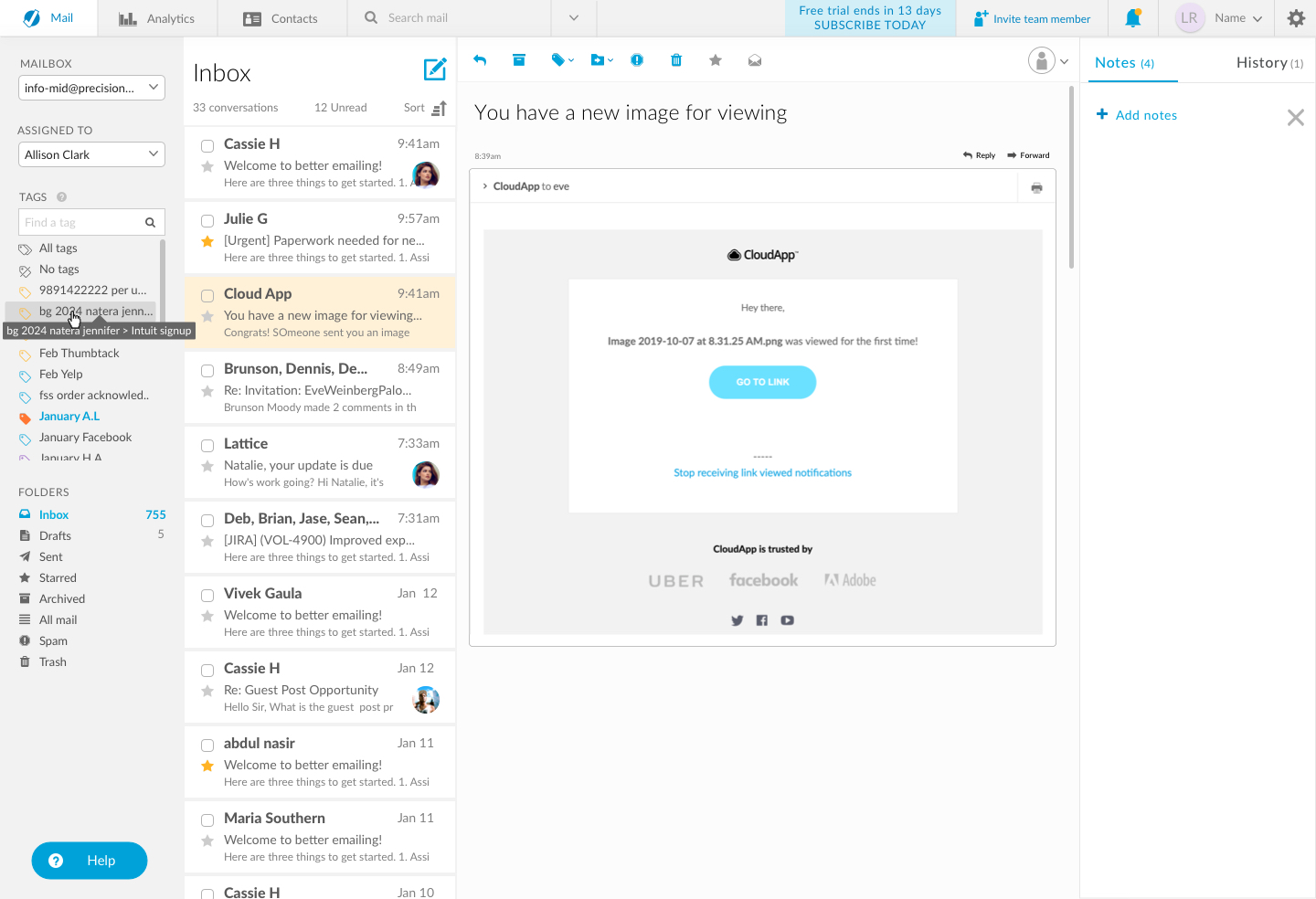Tick the Vivek Gaula conversation checkbox

[207, 595]
